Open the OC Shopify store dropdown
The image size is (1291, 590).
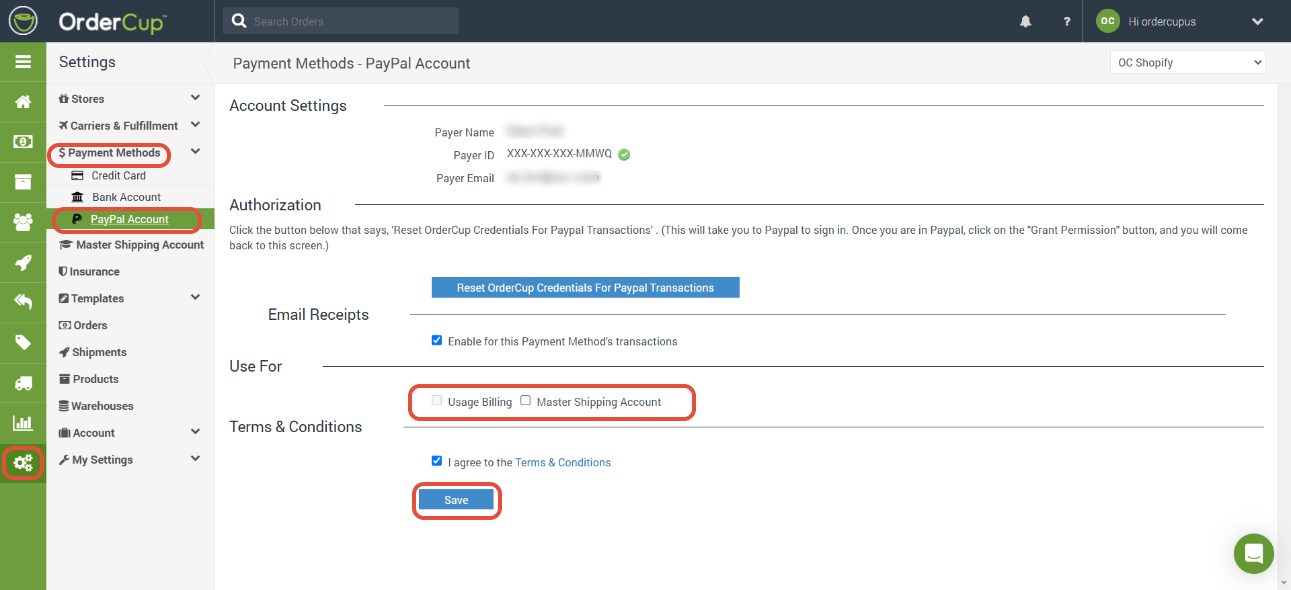pos(1188,62)
